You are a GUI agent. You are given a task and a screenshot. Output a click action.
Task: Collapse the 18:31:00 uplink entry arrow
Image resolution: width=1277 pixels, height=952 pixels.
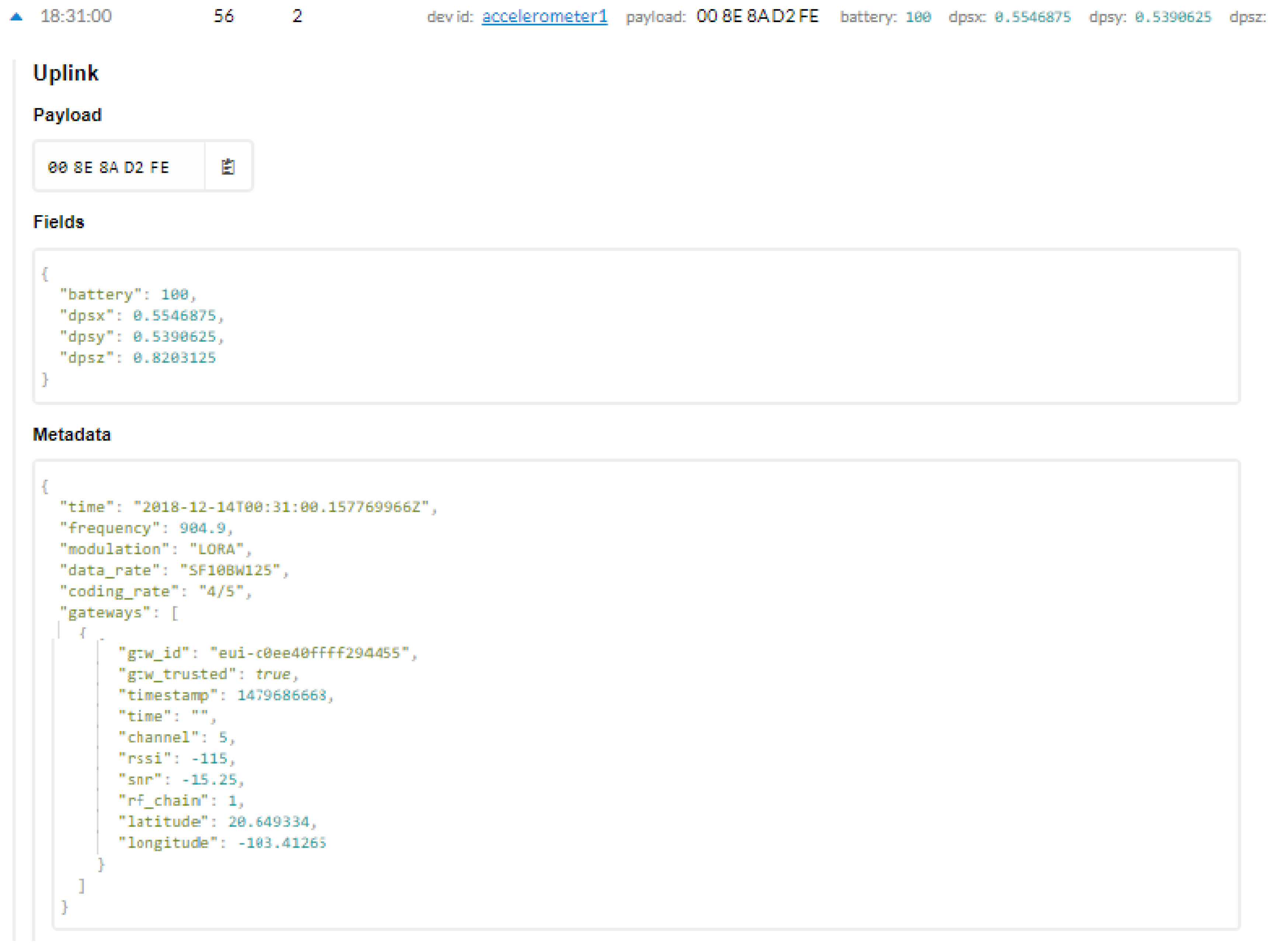coord(16,17)
